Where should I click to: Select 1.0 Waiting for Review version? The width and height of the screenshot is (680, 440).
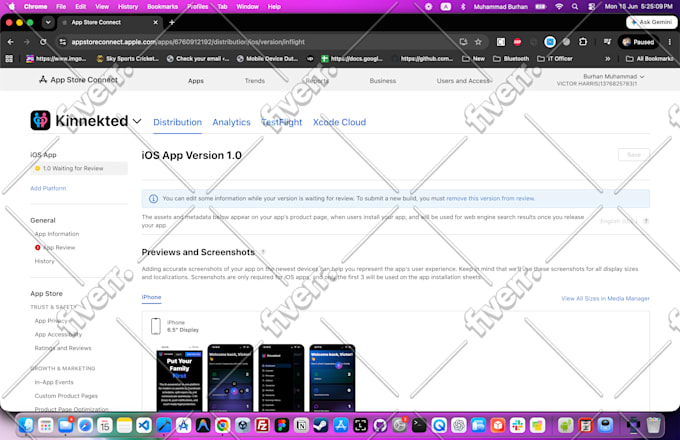(x=79, y=168)
